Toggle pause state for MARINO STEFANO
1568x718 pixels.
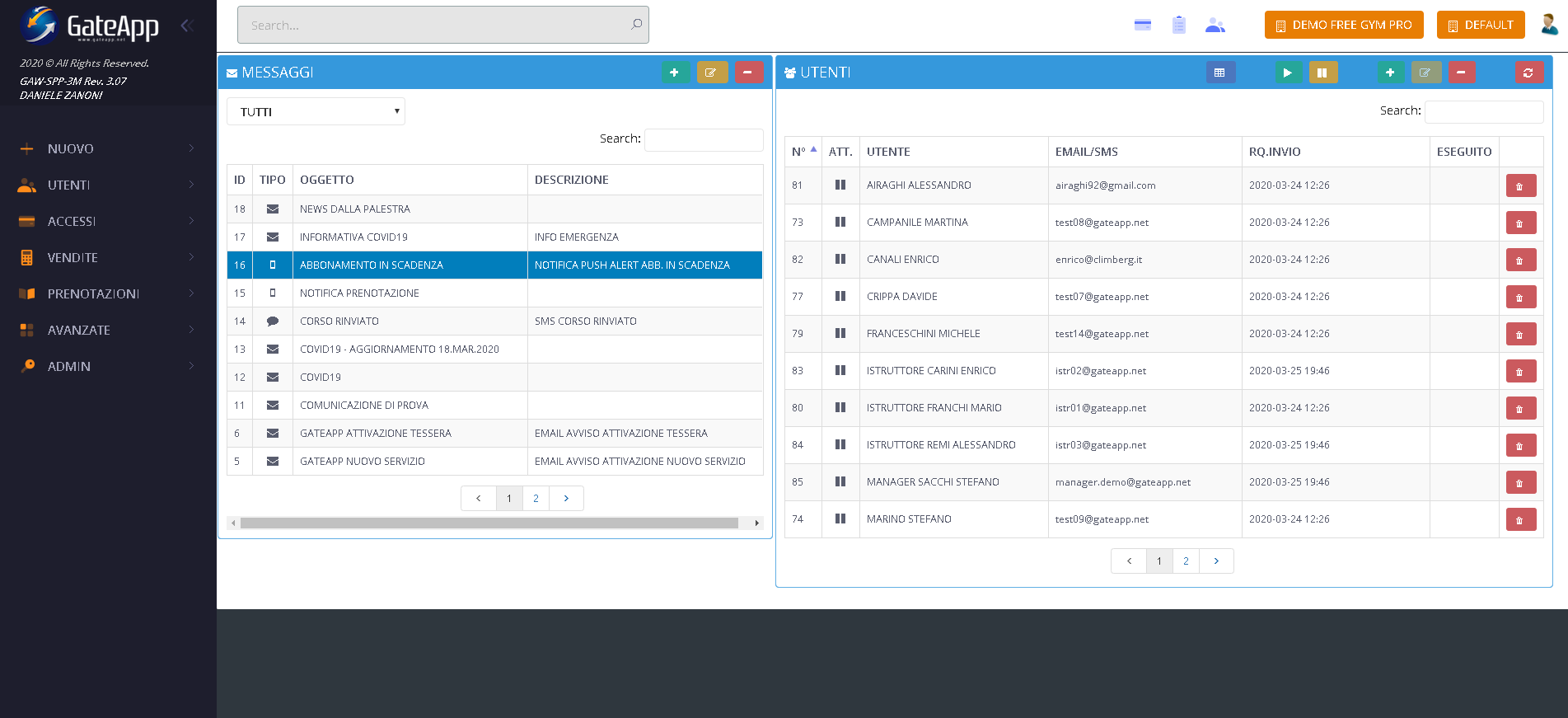click(x=840, y=519)
